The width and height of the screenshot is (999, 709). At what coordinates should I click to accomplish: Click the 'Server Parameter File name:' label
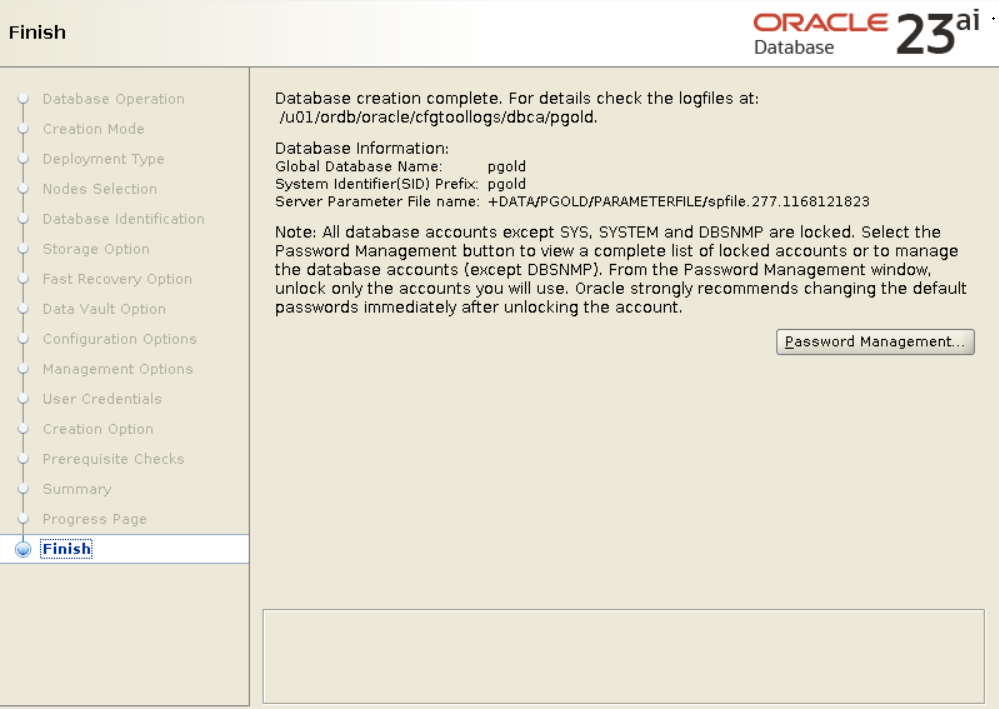click(x=377, y=201)
